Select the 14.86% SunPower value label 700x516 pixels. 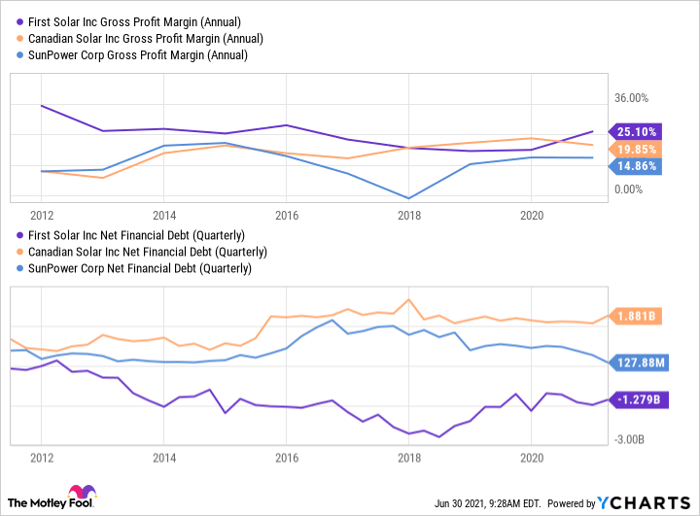tap(636, 166)
